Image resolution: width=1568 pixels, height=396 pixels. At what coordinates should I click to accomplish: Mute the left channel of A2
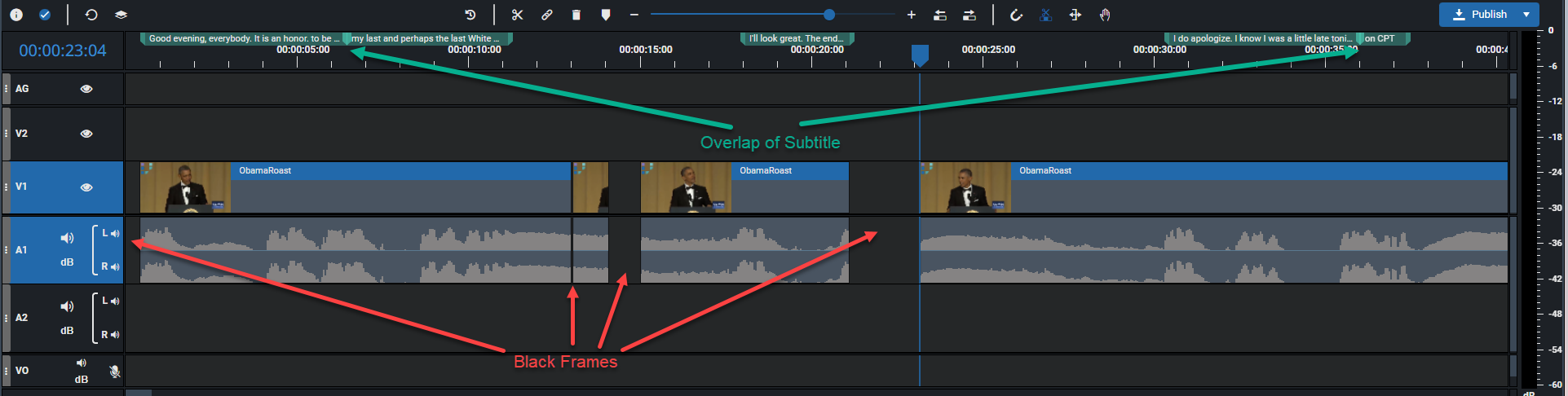pos(110,301)
